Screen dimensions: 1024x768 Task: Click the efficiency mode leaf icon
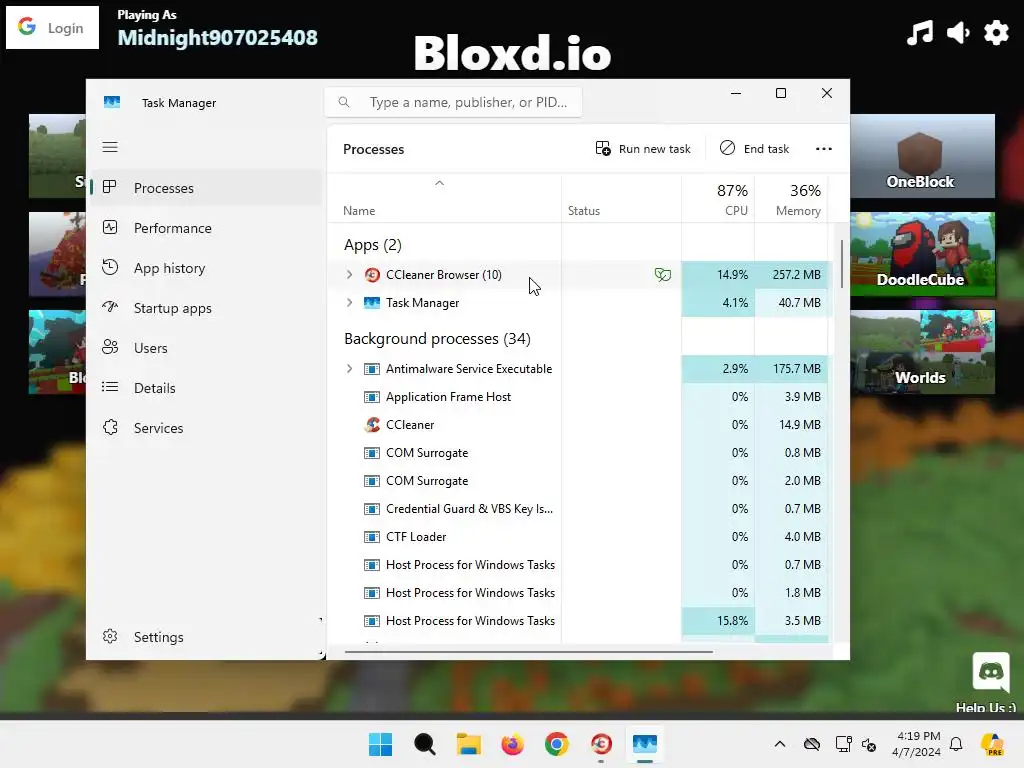(662, 275)
